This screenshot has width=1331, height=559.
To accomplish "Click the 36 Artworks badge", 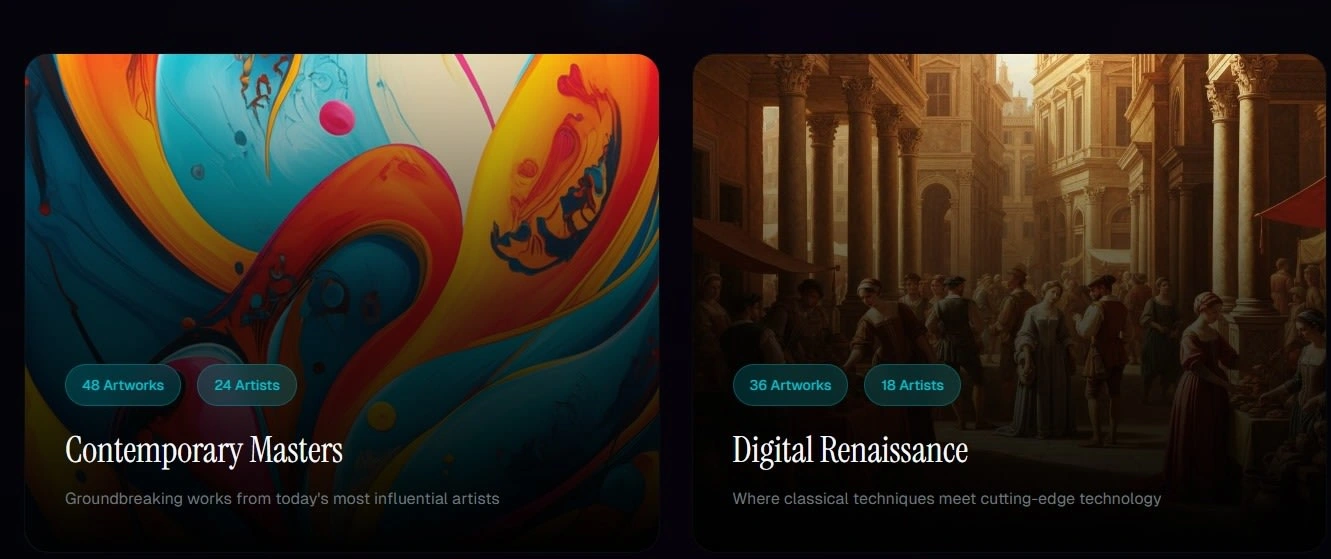I will point(790,385).
